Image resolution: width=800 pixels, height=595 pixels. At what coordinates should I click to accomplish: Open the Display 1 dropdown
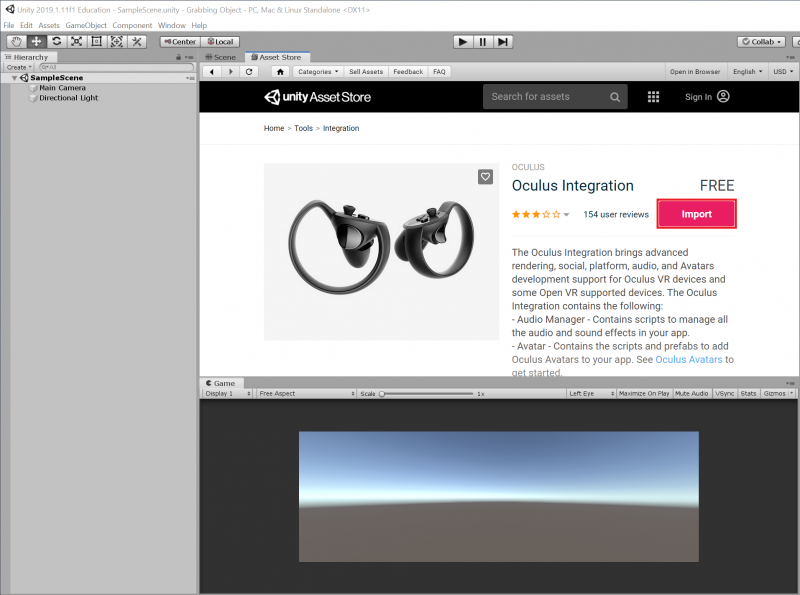228,393
